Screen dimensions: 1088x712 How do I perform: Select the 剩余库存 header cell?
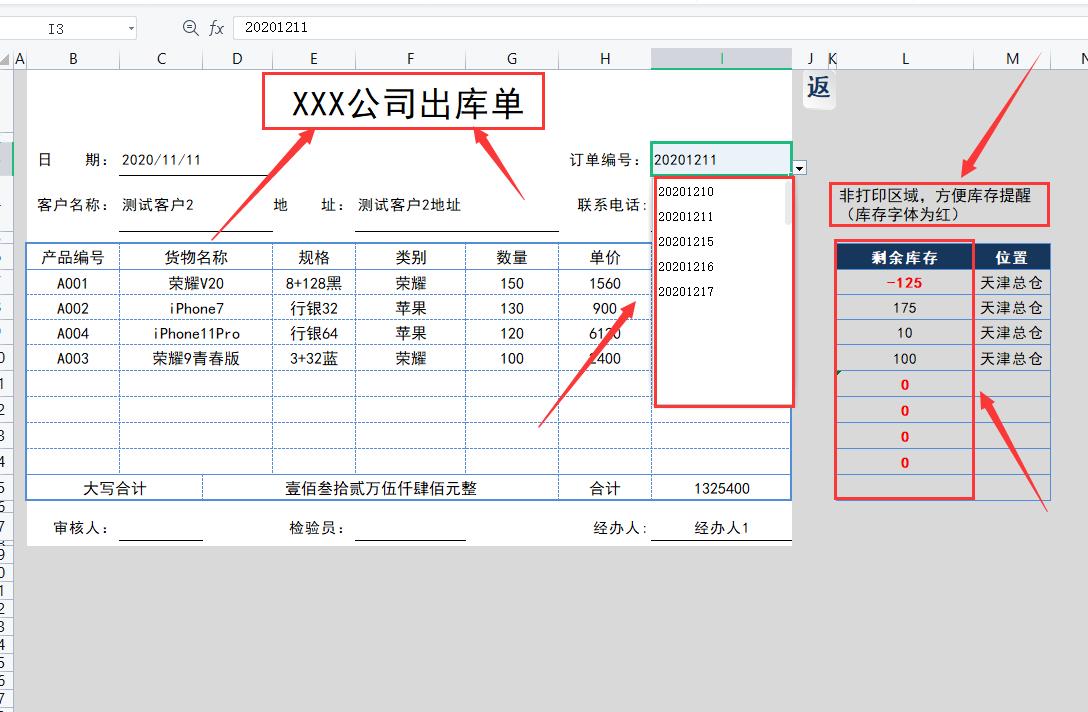coord(903,256)
